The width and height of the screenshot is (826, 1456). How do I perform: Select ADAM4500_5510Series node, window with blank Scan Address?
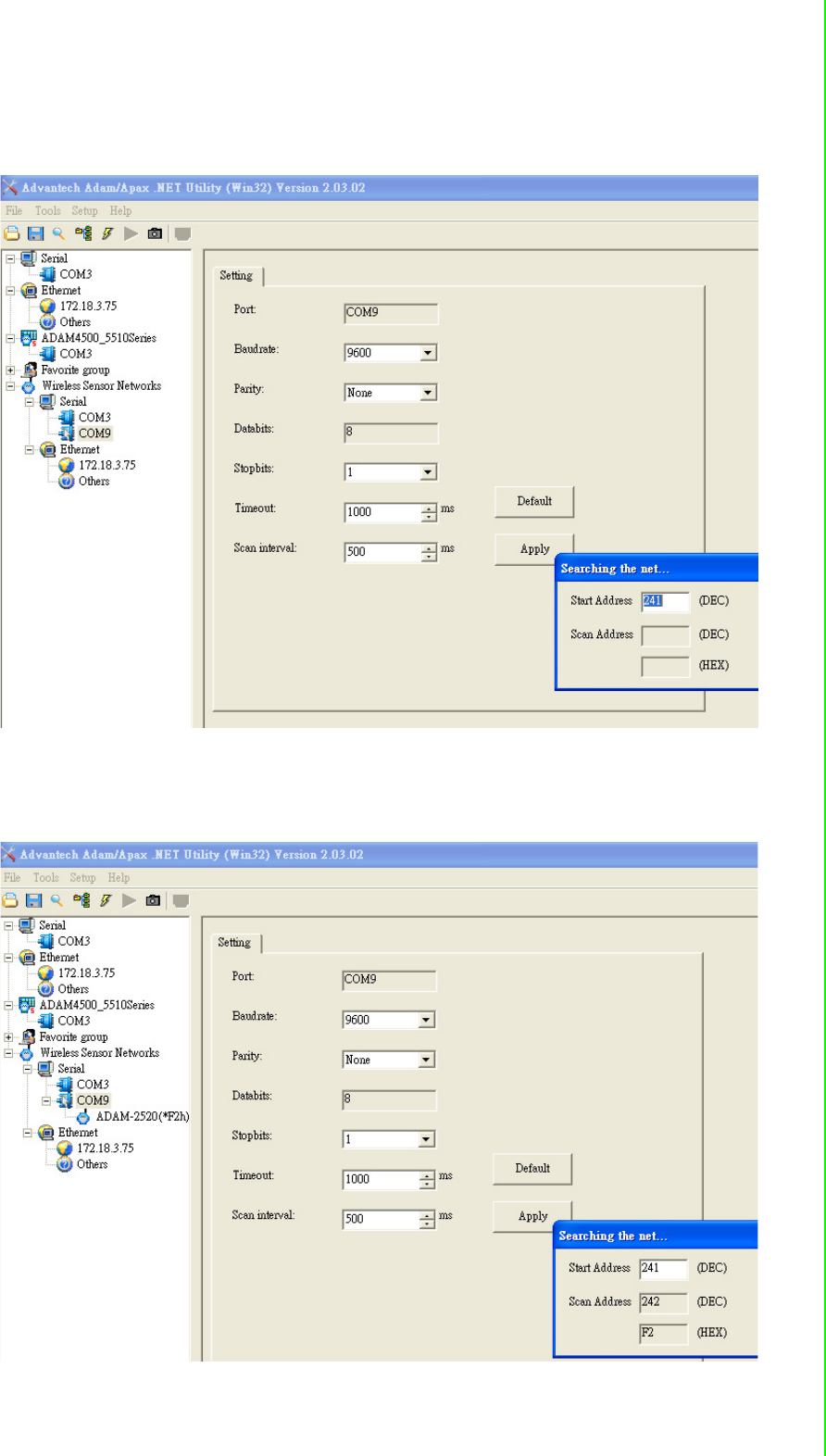tap(98, 338)
